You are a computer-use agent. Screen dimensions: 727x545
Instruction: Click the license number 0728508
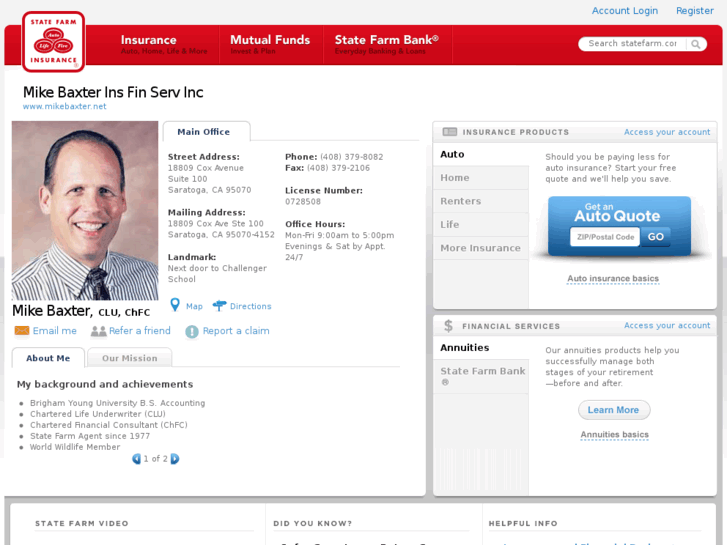point(303,202)
